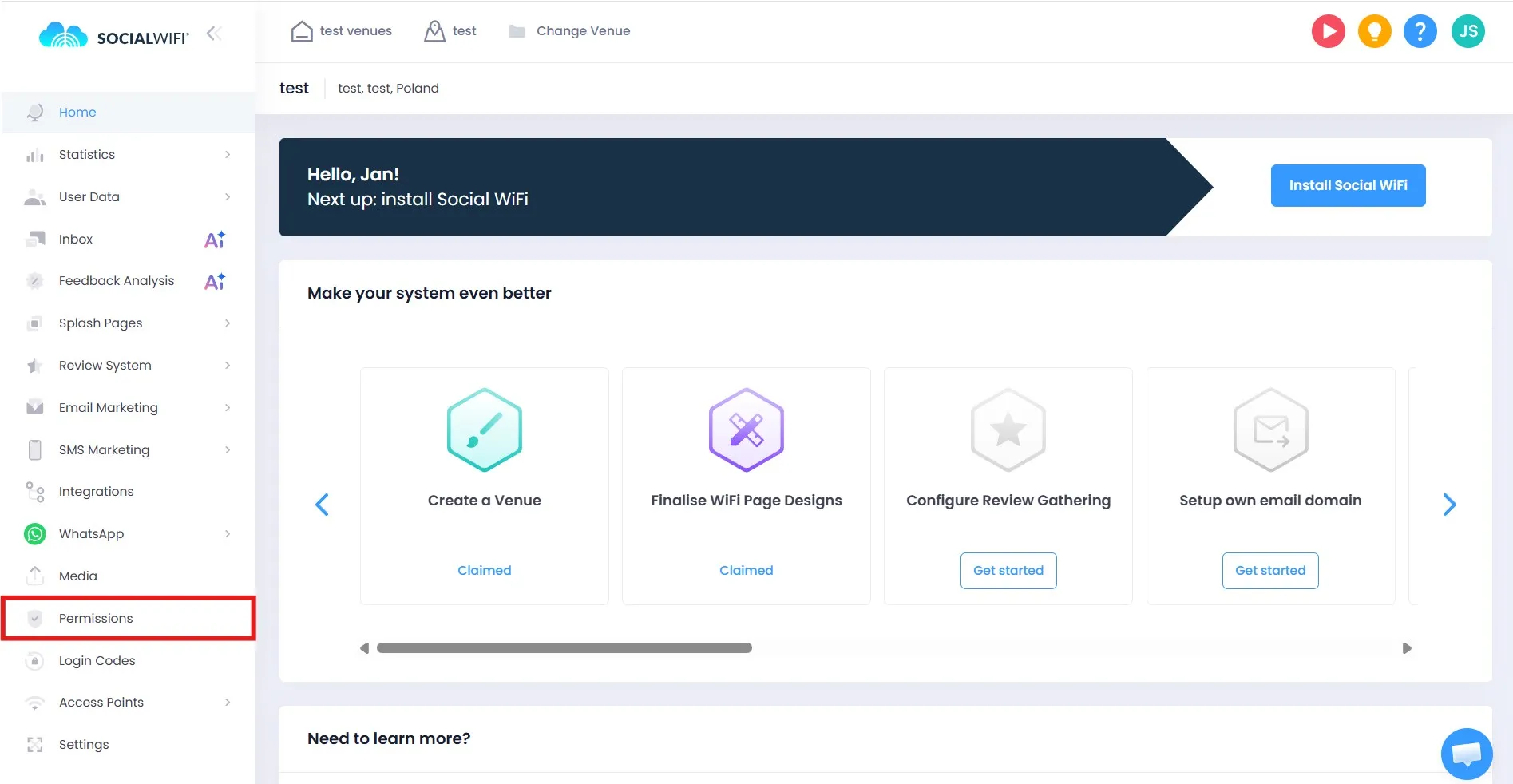Image resolution: width=1513 pixels, height=784 pixels.
Task: Click the AI badge next to Feedback Analysis
Action: [215, 281]
